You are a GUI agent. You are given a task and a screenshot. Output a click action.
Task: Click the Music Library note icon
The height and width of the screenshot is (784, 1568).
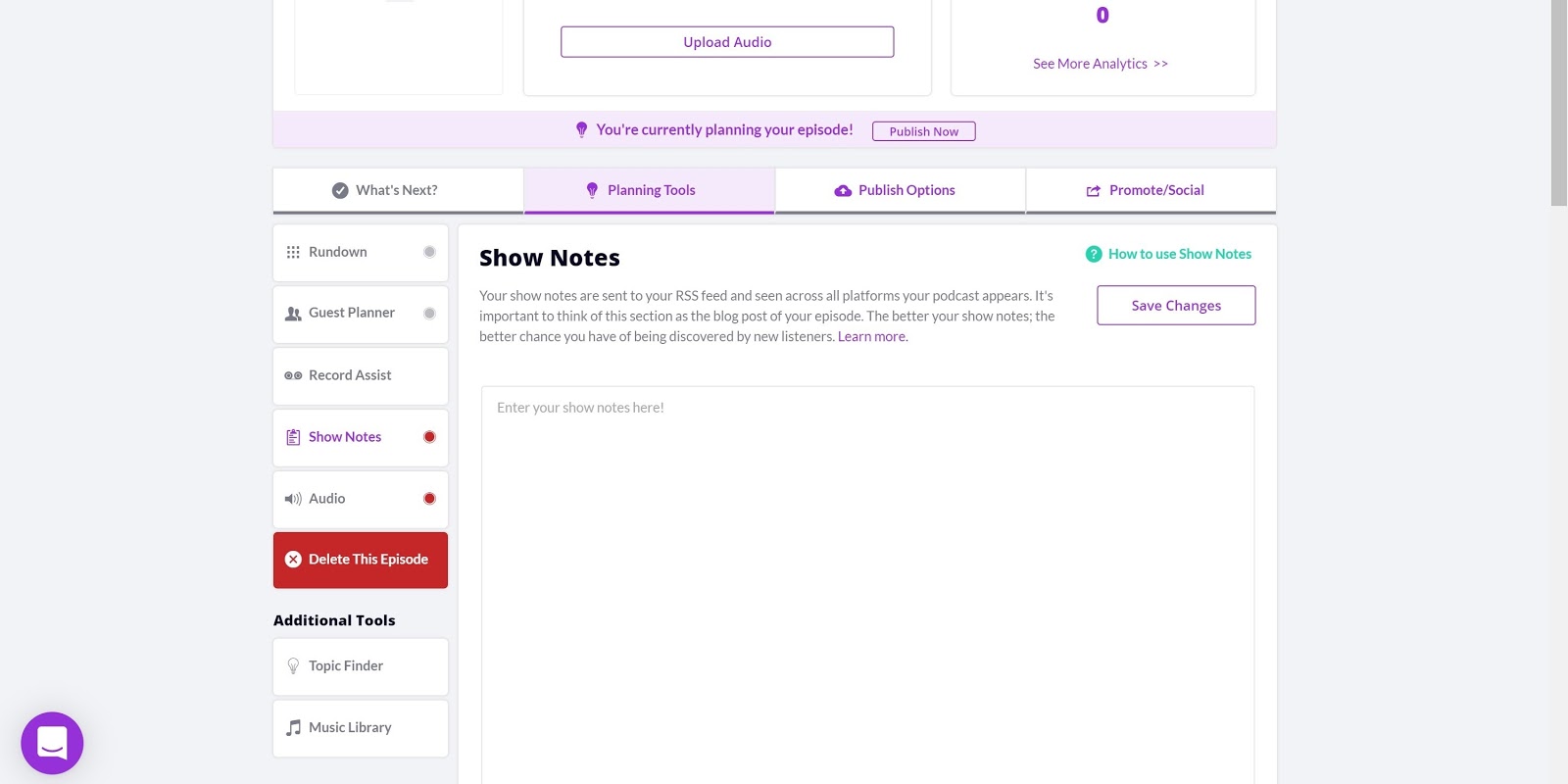[293, 727]
